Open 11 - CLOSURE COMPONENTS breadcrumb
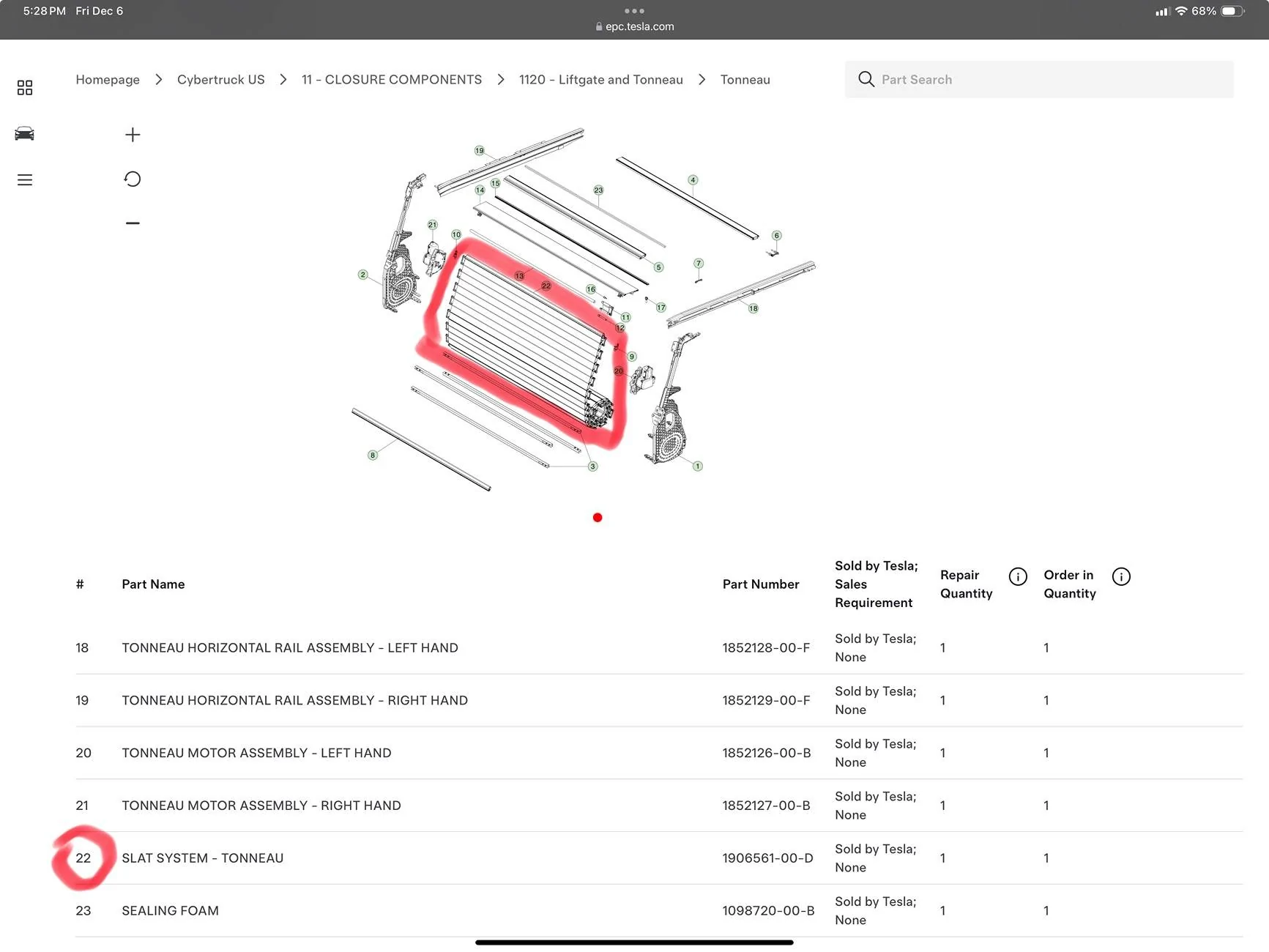 click(x=392, y=79)
